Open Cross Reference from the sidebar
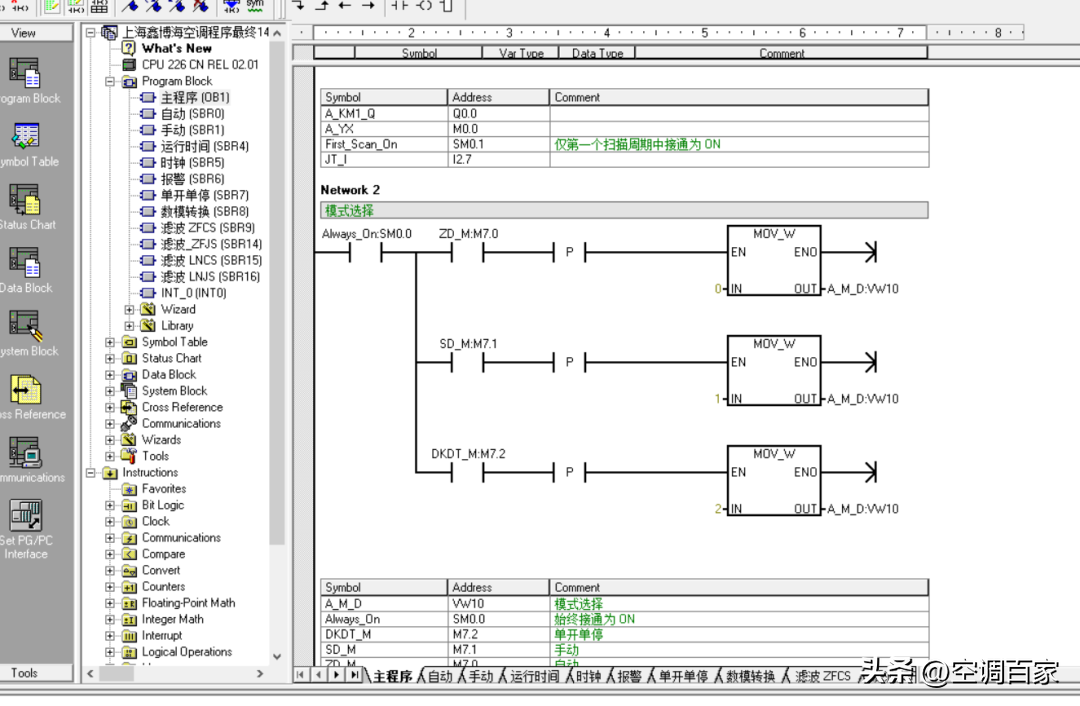 [24, 390]
